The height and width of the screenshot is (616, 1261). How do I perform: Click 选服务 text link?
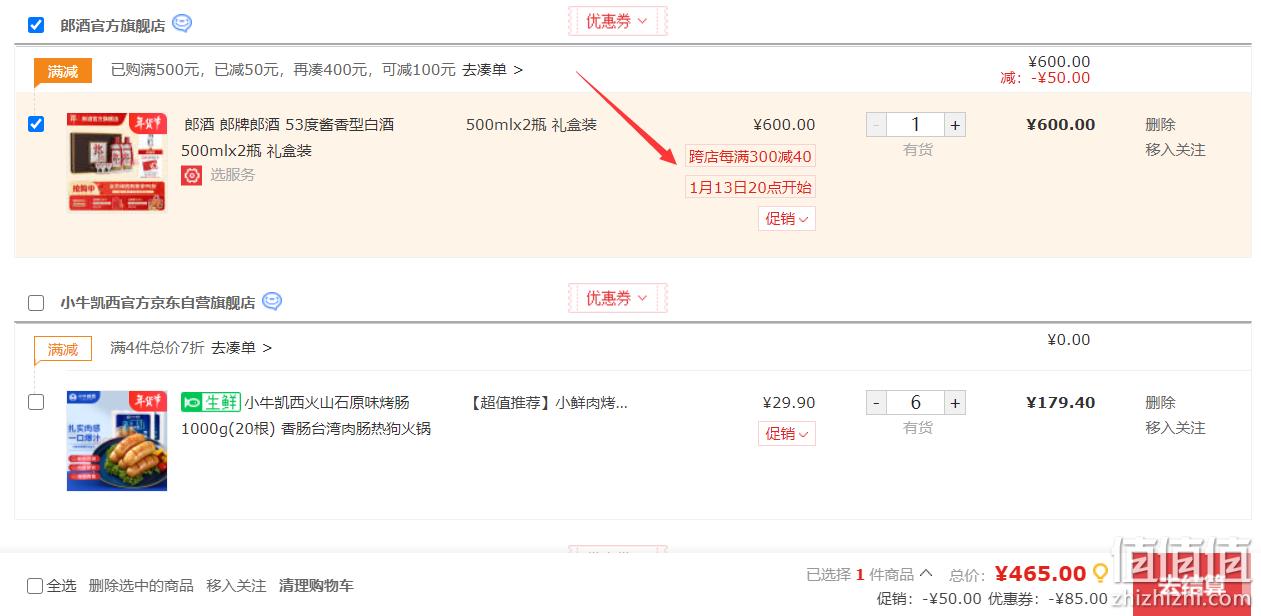point(232,175)
